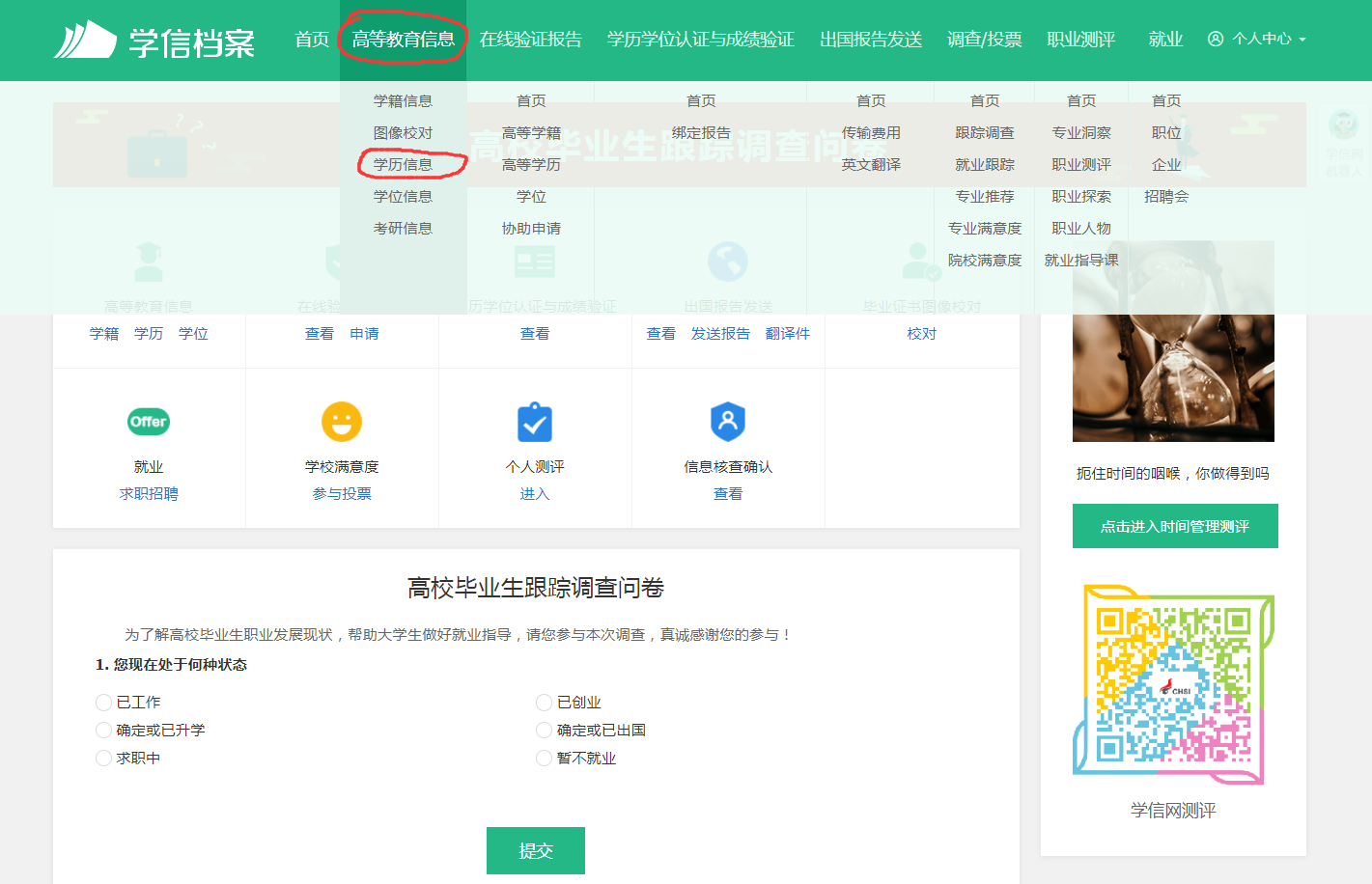Select 就业指导课 submenu item
The width and height of the screenshot is (1372, 884).
coord(1081,260)
